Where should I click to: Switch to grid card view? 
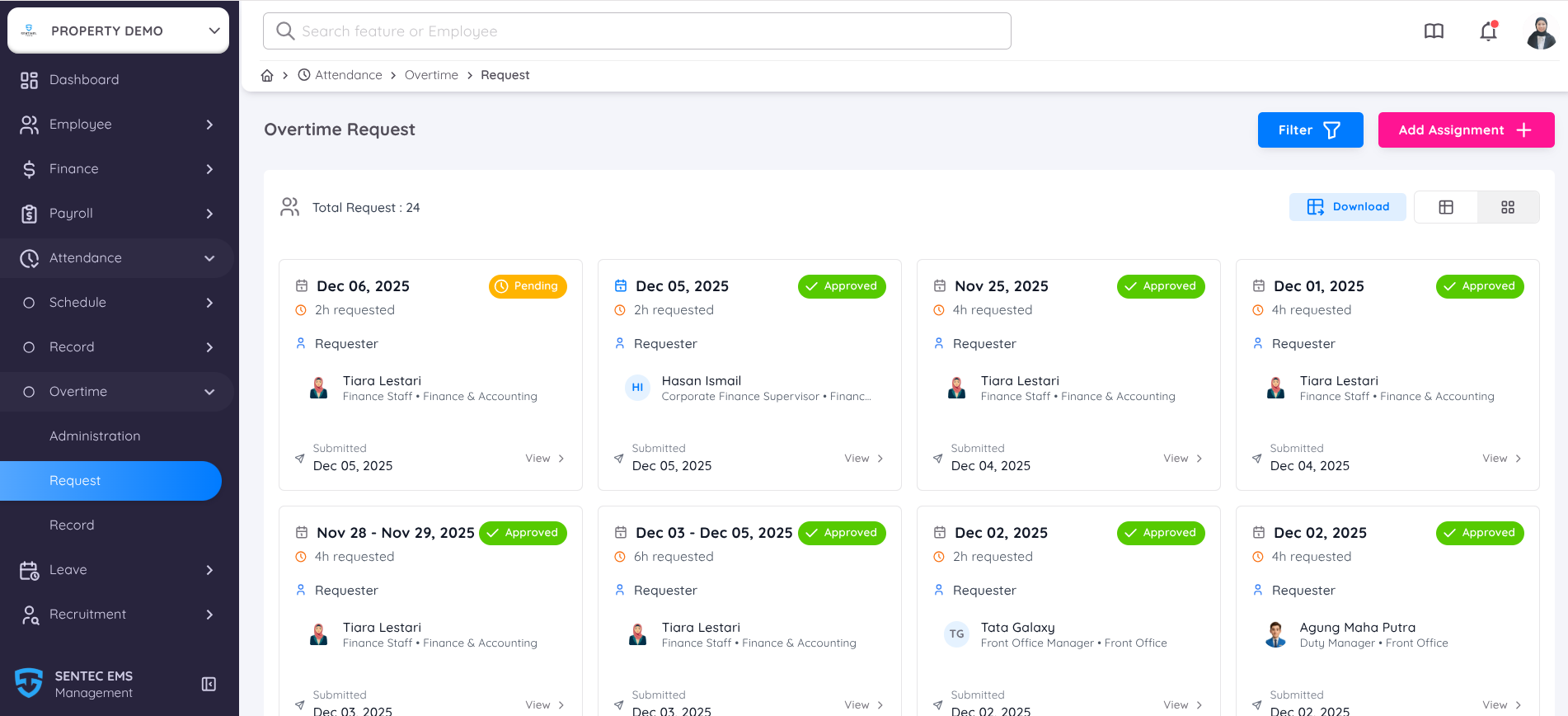[x=1508, y=207]
